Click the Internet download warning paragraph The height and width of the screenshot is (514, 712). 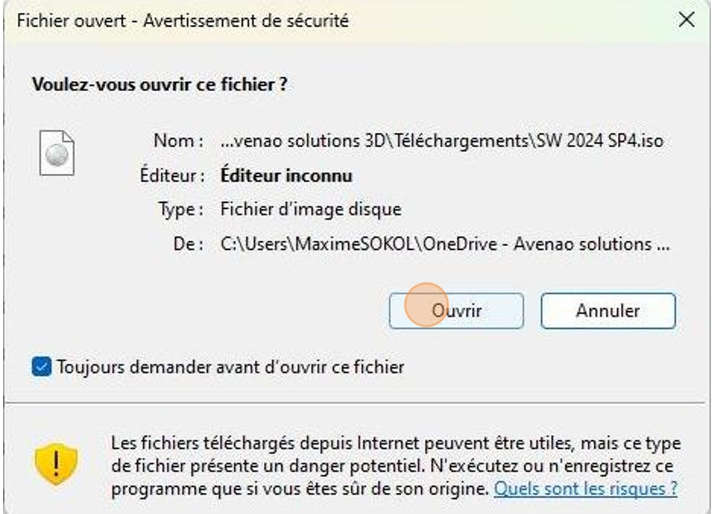[x=396, y=466]
